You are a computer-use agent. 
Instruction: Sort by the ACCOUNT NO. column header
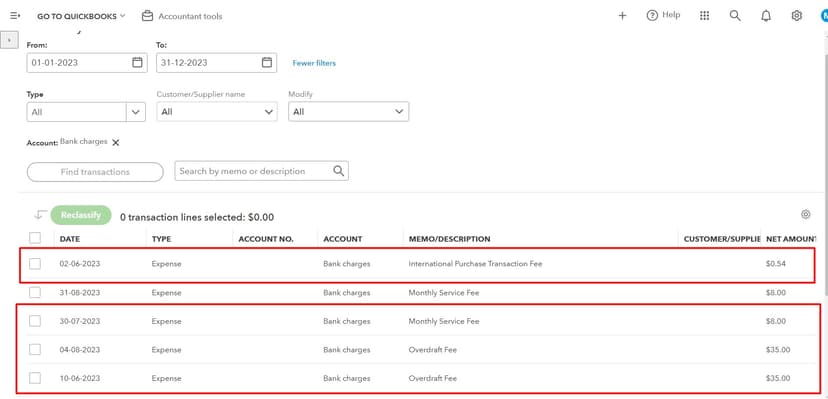point(266,239)
